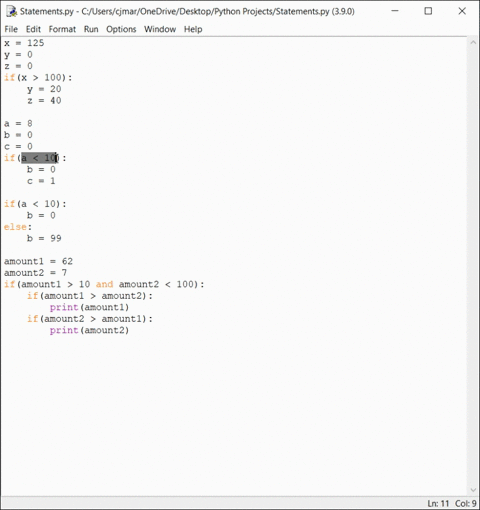Minimize the Statements.py window

[x=395, y=11]
